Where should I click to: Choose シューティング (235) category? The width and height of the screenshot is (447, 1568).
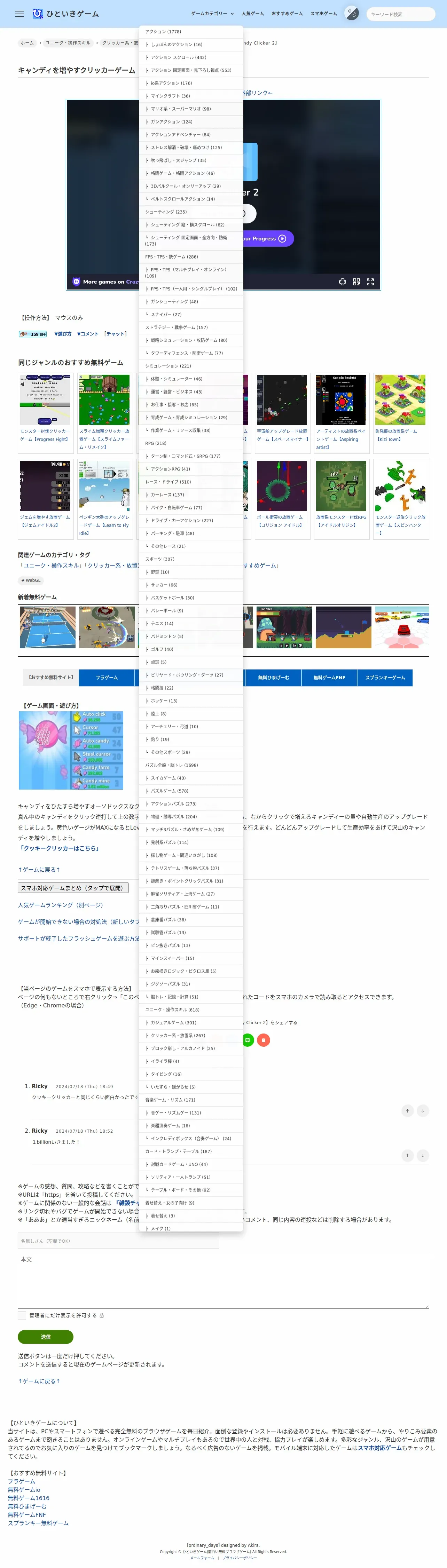pyautogui.click(x=191, y=212)
